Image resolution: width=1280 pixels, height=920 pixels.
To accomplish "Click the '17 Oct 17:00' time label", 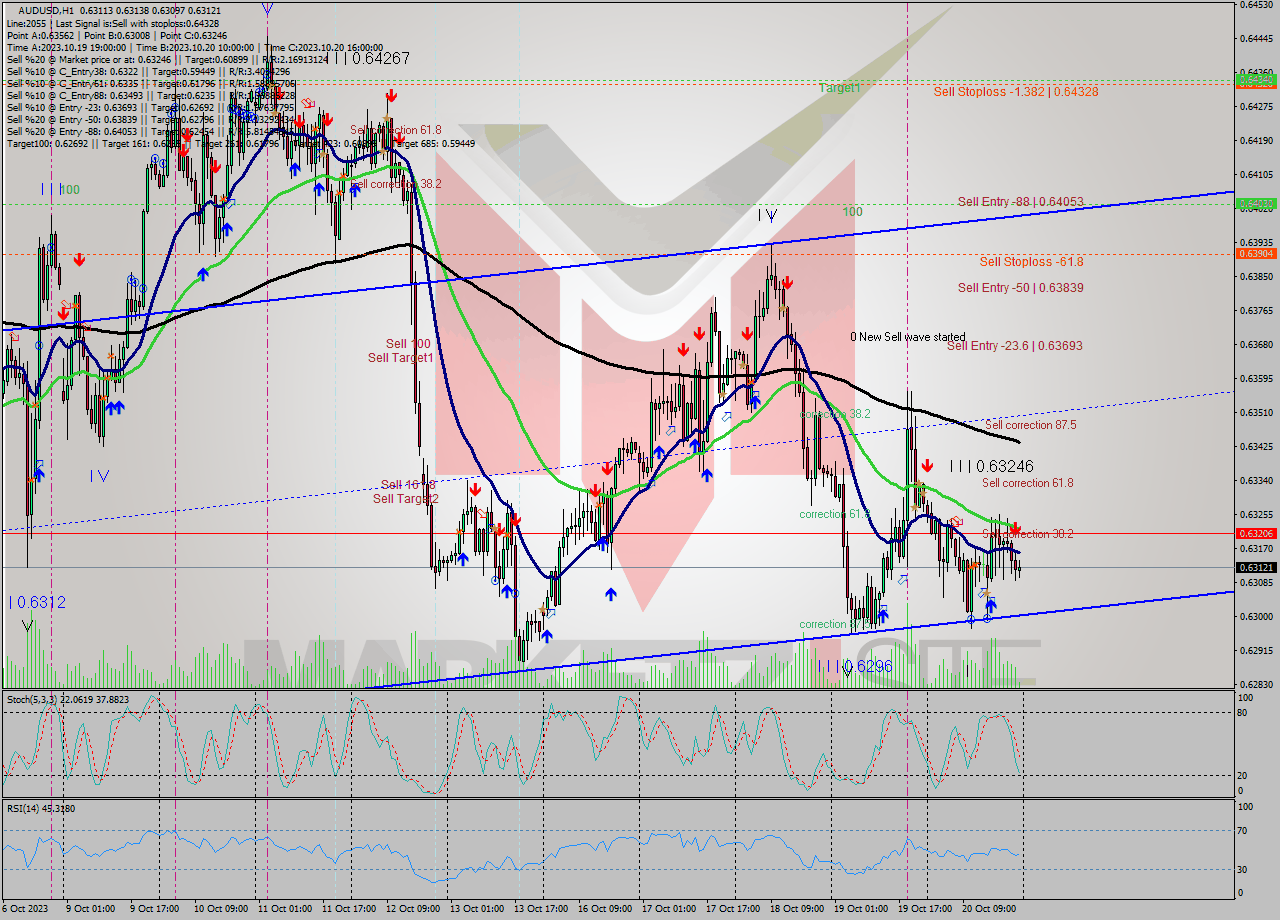I will pyautogui.click(x=733, y=908).
